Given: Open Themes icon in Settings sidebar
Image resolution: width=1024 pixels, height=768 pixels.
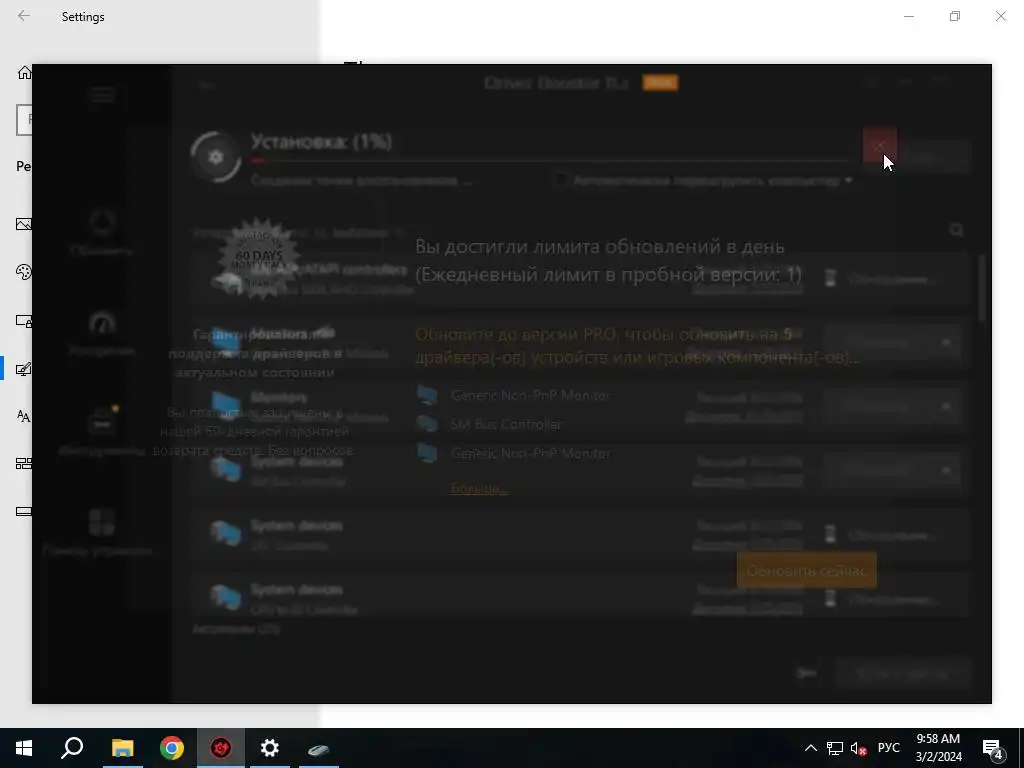Looking at the screenshot, I should coord(24,369).
